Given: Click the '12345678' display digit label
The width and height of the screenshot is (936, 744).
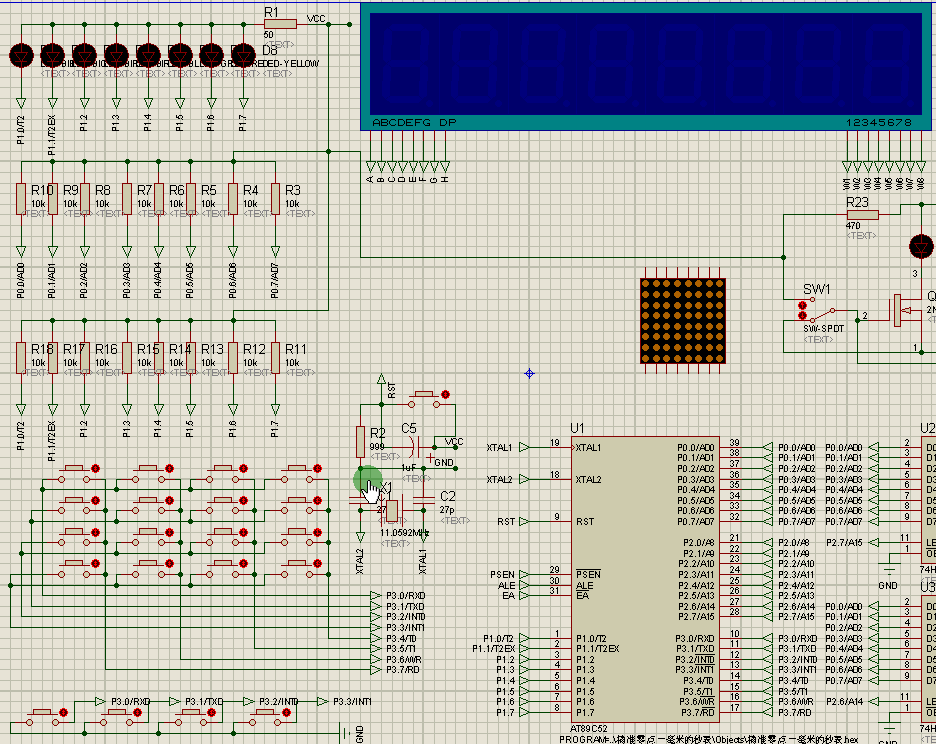Looking at the screenshot, I should point(879,122).
